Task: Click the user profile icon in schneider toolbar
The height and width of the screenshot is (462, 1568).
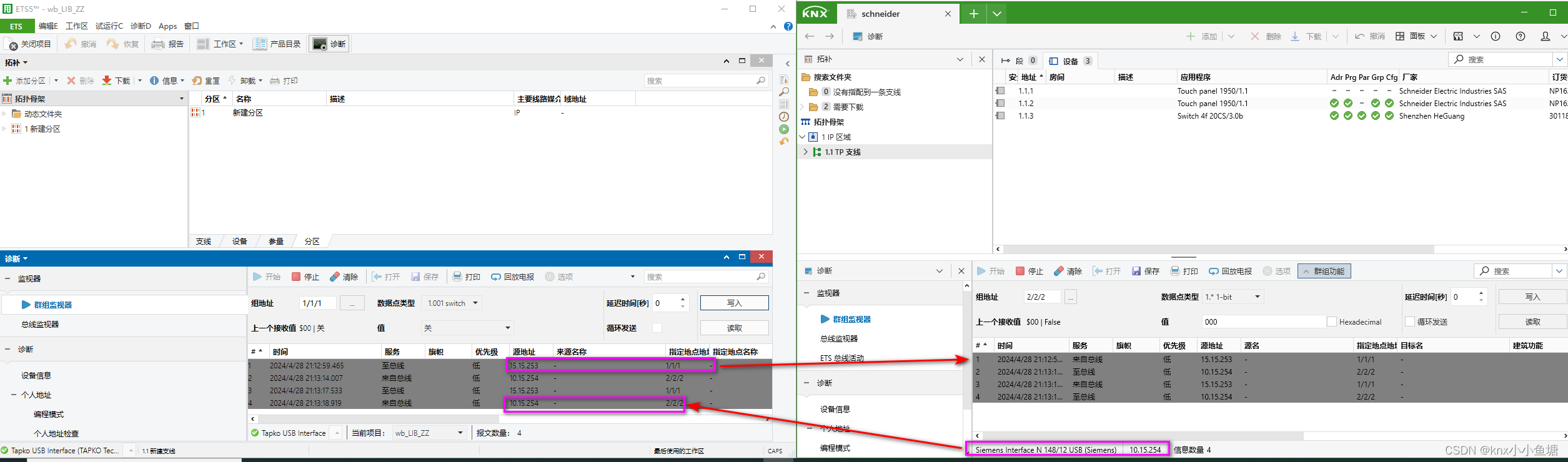Action: [x=1546, y=36]
